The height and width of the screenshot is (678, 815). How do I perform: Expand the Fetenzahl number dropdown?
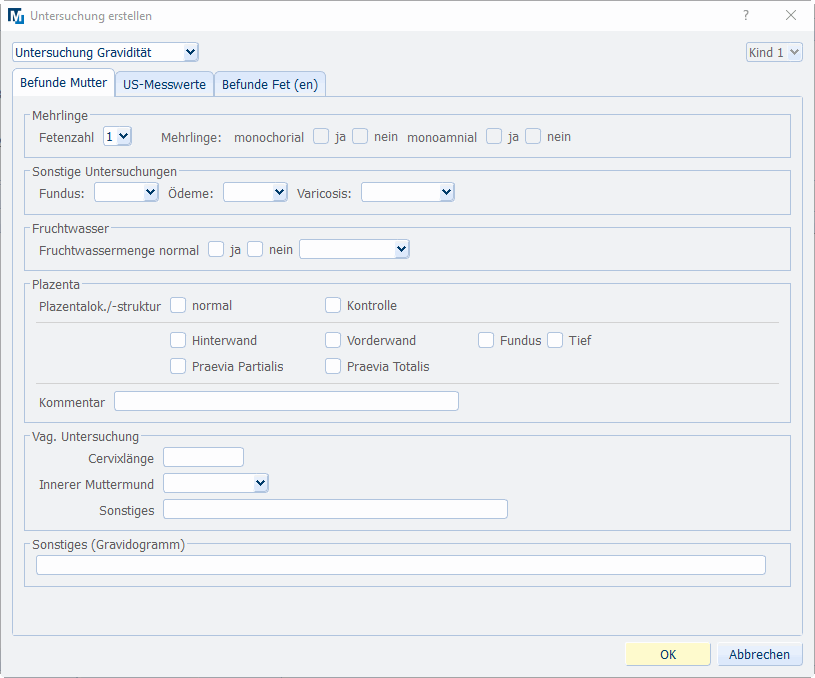click(117, 136)
